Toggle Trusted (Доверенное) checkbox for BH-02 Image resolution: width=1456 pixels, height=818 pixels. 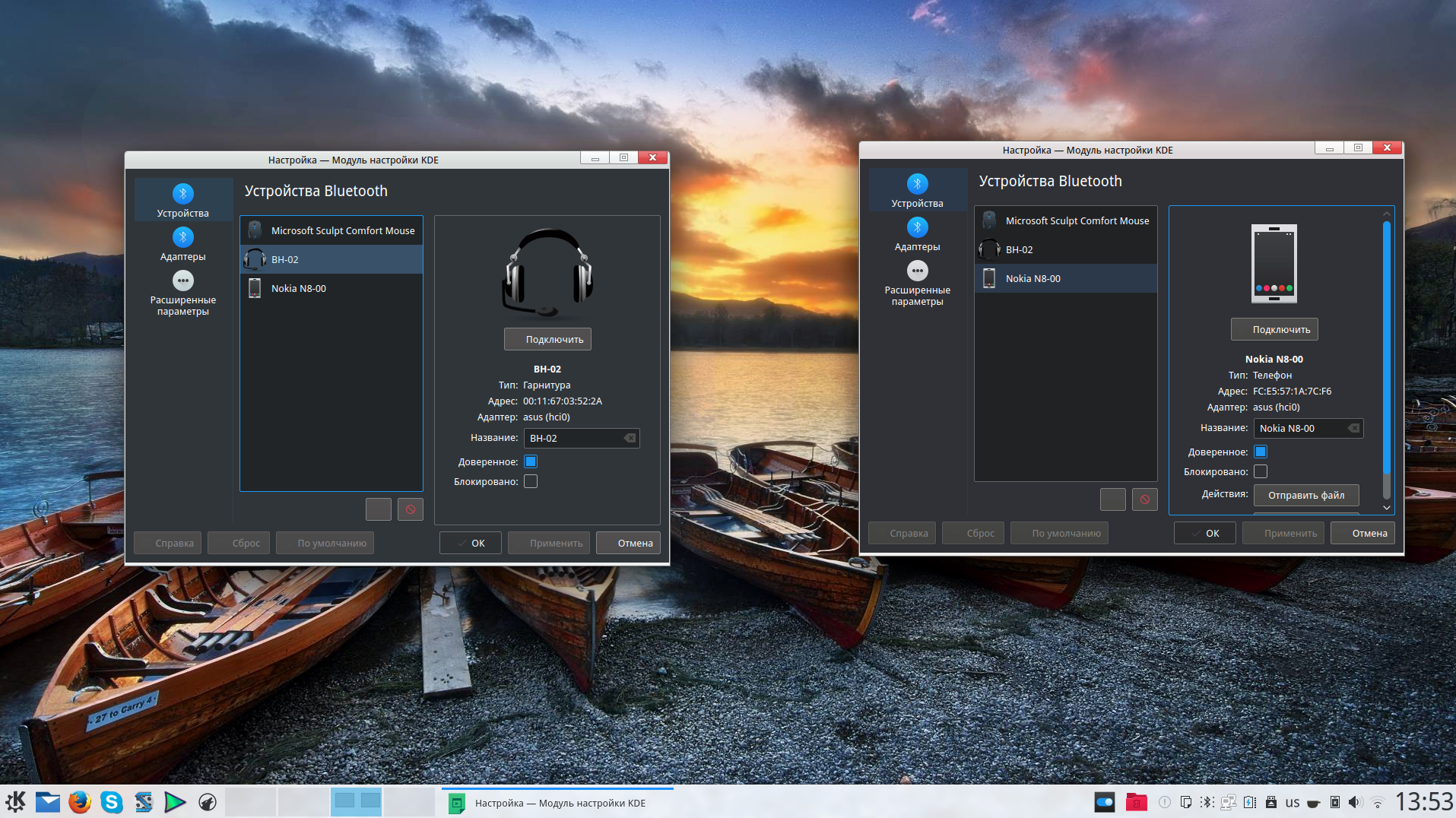tap(531, 461)
